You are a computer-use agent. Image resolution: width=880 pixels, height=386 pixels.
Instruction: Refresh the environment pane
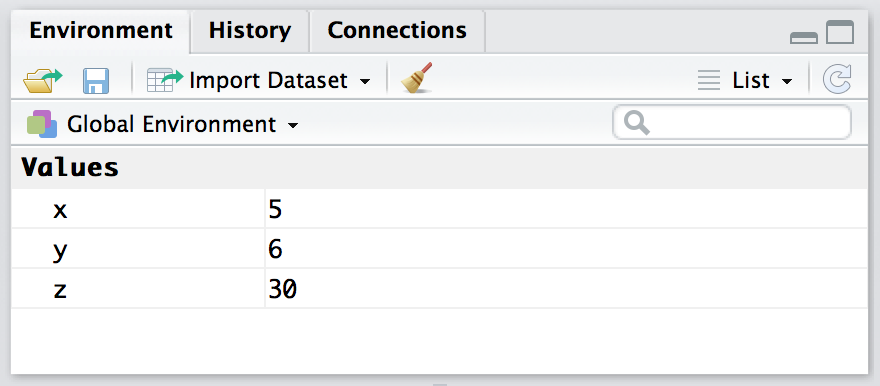(x=837, y=79)
